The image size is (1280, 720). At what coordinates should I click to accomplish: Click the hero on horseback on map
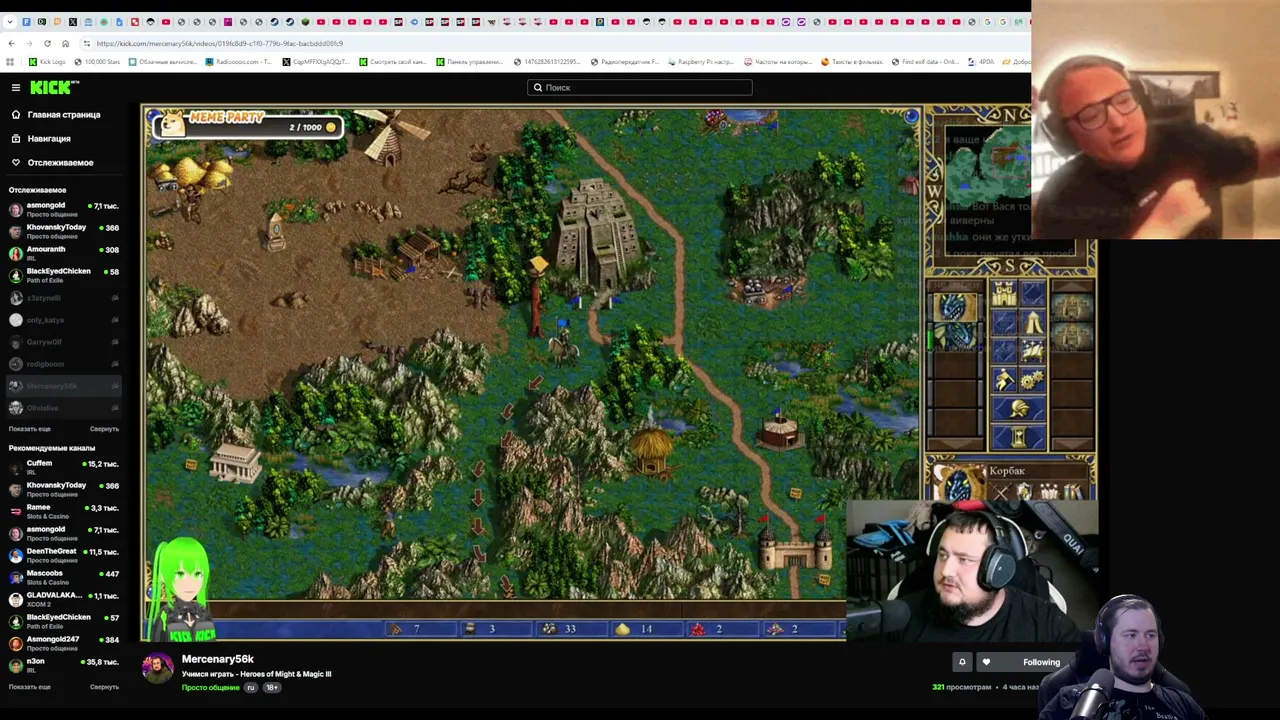[562, 340]
